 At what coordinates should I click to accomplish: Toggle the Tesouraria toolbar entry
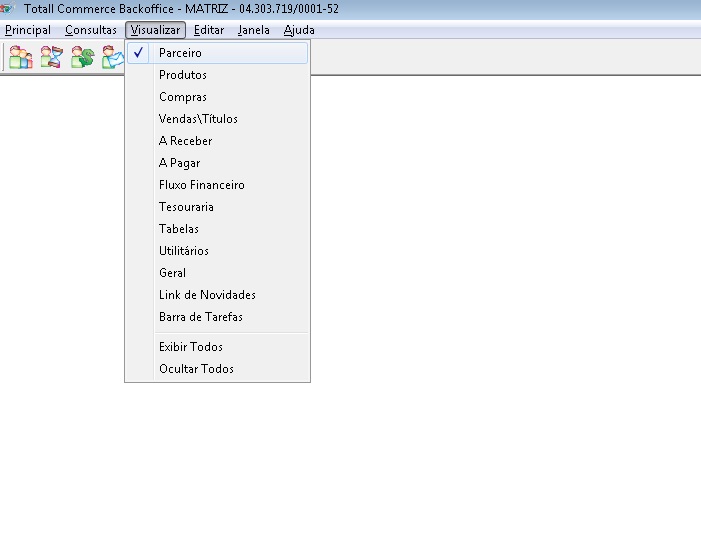pyautogui.click(x=217, y=207)
